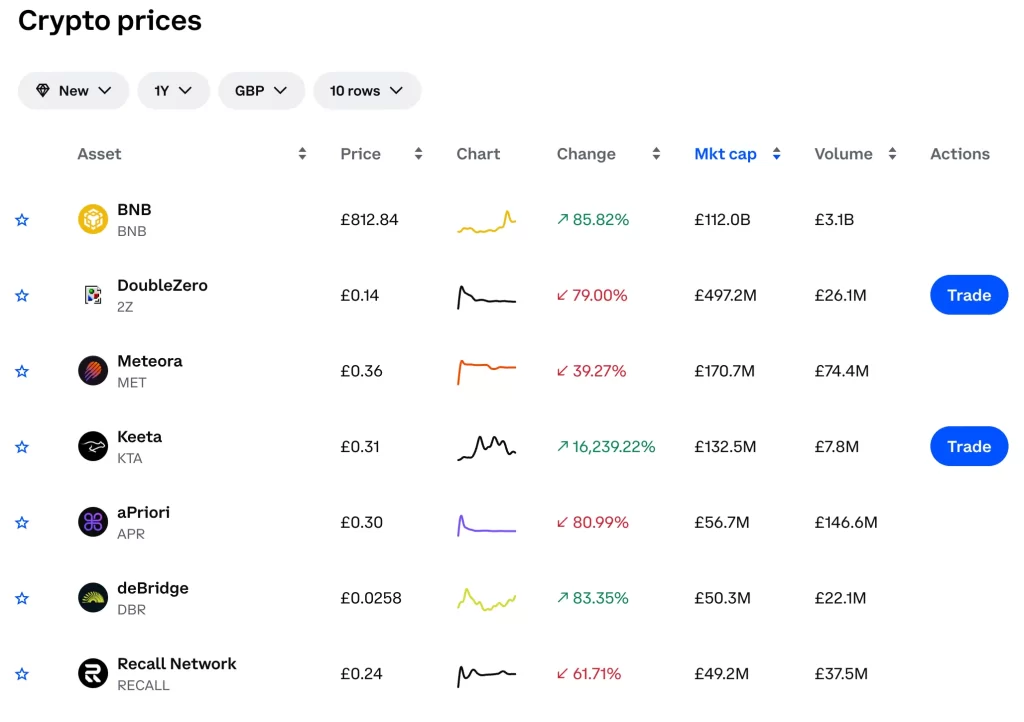
Task: View the deBridge green chart
Action: pyautogui.click(x=487, y=599)
